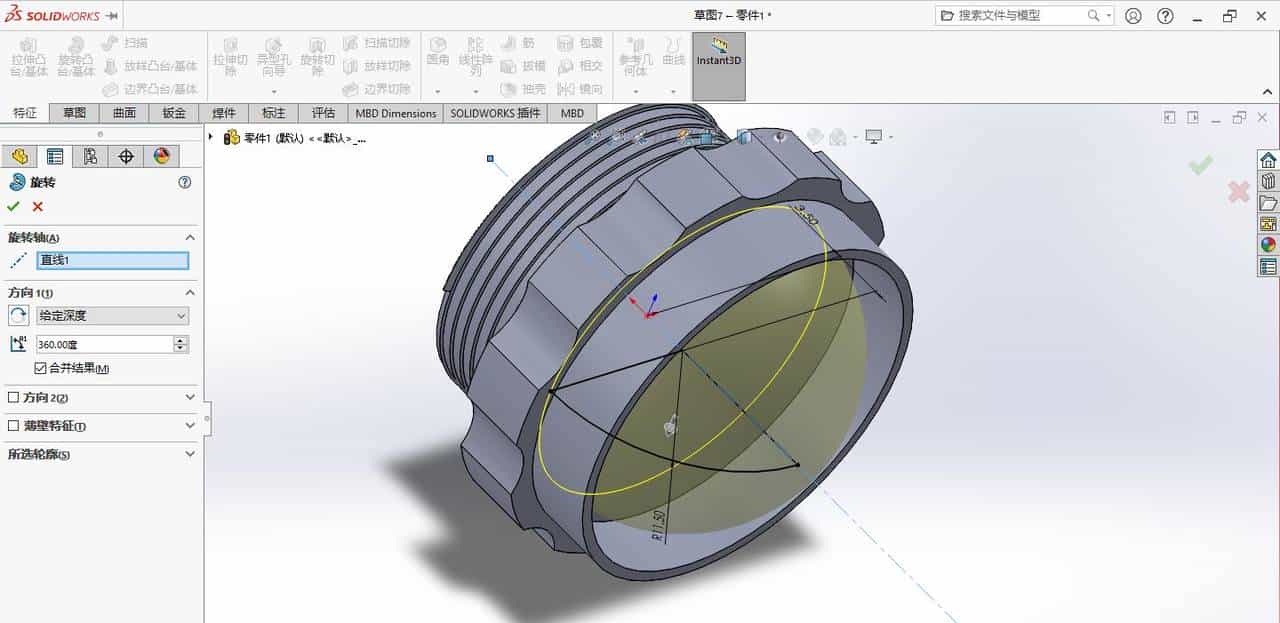Confirm the revolve with the green checkmark
This screenshot has height=623, width=1280.
tap(12, 206)
